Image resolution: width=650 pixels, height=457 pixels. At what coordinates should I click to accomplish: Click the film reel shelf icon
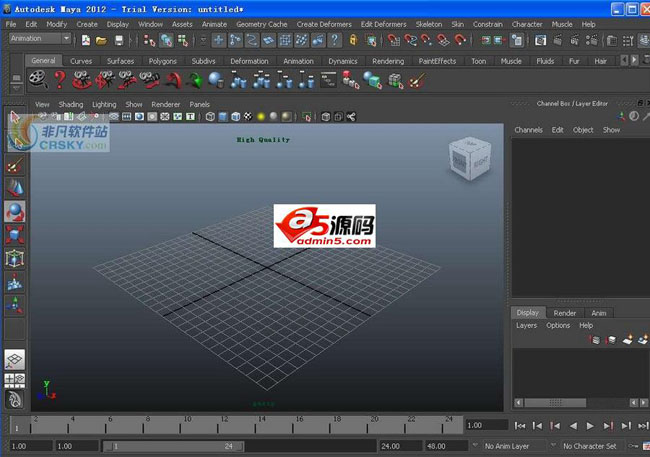(38, 80)
